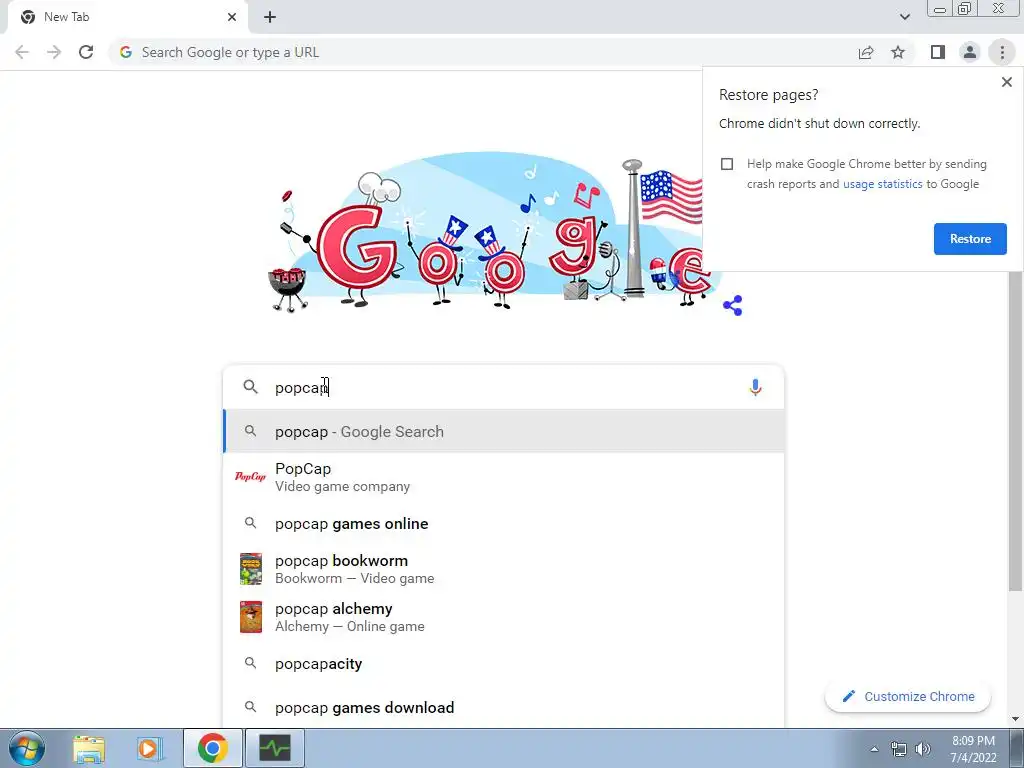Viewport: 1024px width, 768px height.
Task: Select the New Tab tab
Action: click(127, 17)
